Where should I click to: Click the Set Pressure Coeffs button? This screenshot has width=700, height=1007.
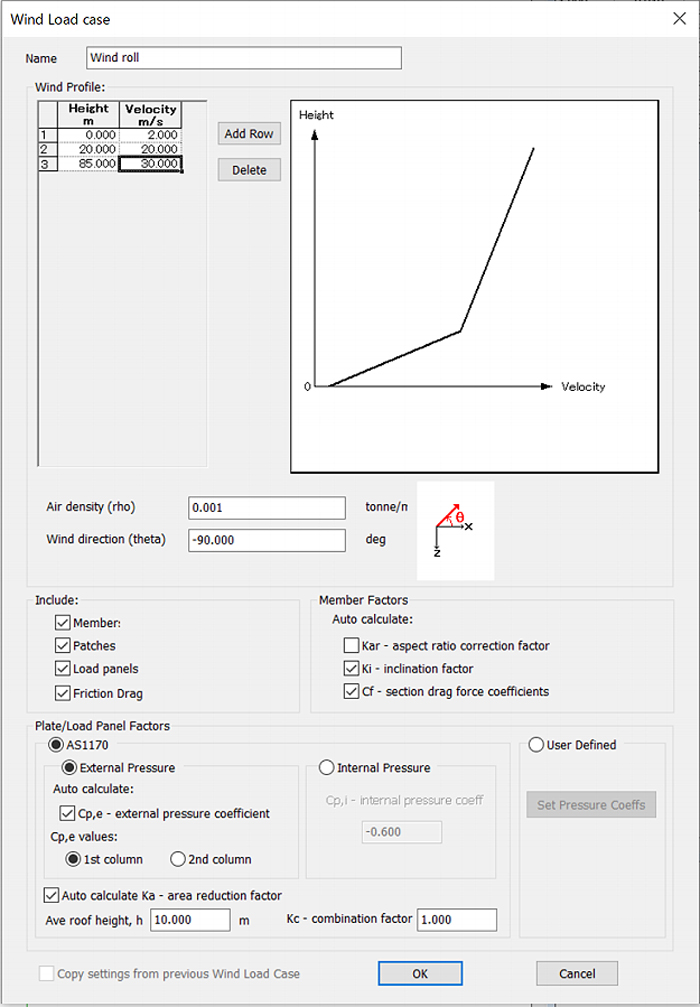[591, 805]
